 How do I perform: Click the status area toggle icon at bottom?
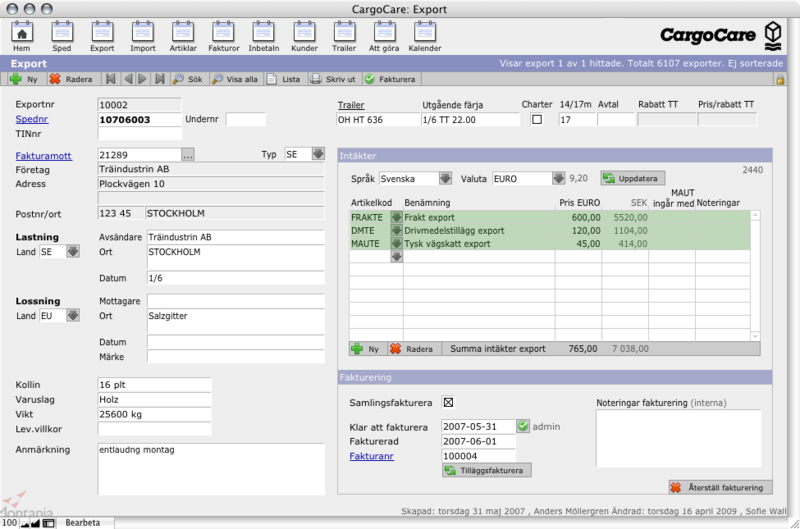[48, 523]
